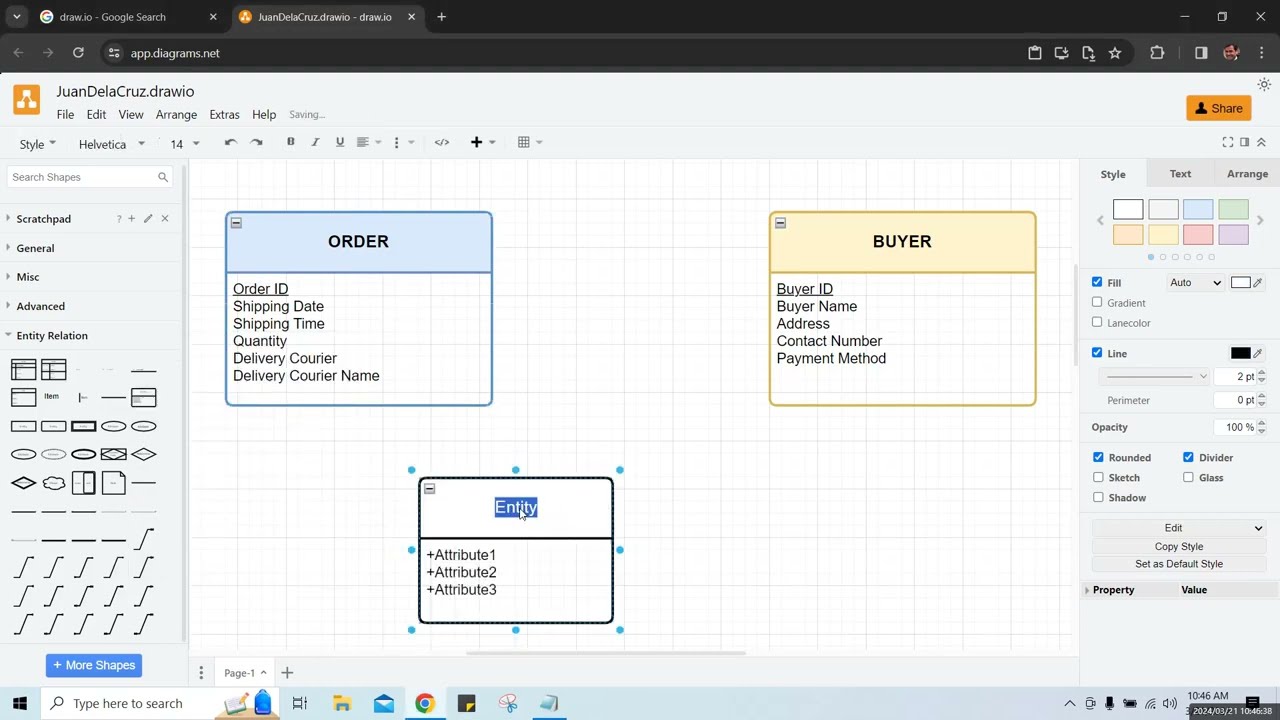Click Set as Default Style
This screenshot has width=1280, height=720.
pos(1179,564)
